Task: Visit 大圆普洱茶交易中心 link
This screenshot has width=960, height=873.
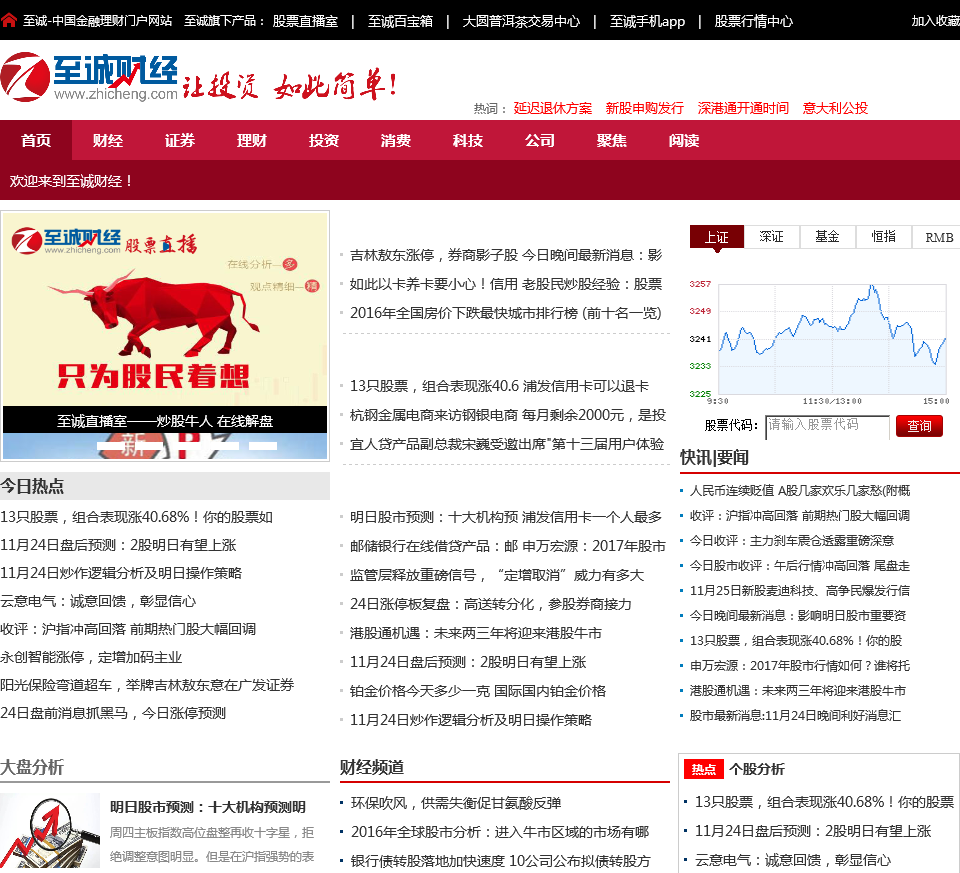Action: [521, 21]
